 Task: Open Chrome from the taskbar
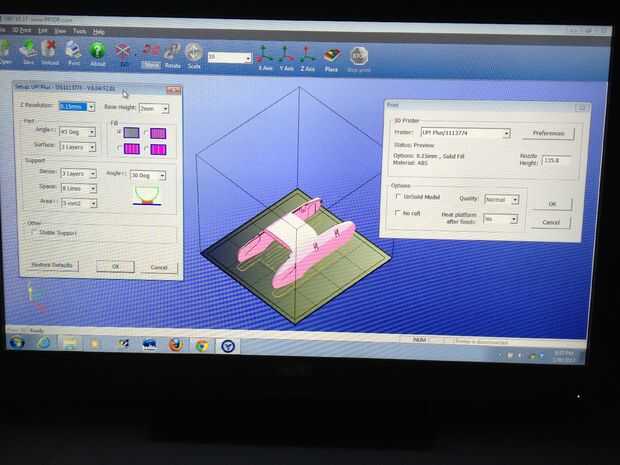pos(202,346)
